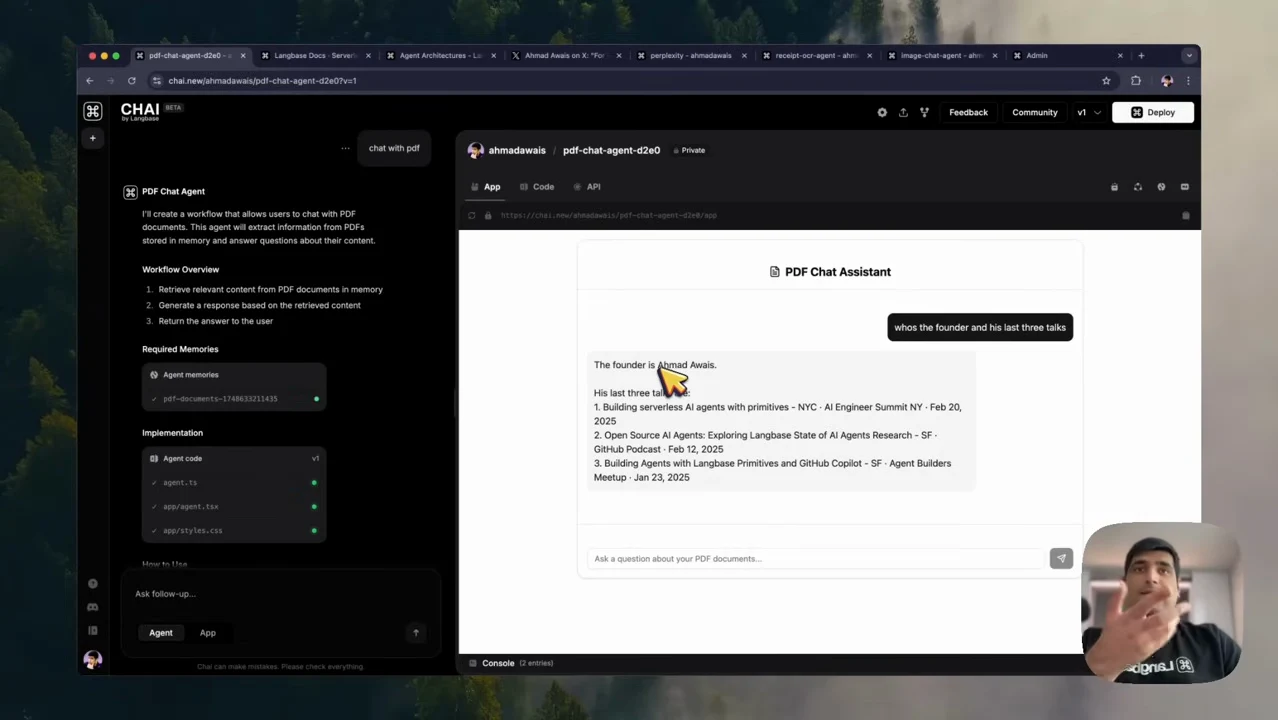Open the browser extensions puzzle icon

tap(1136, 81)
